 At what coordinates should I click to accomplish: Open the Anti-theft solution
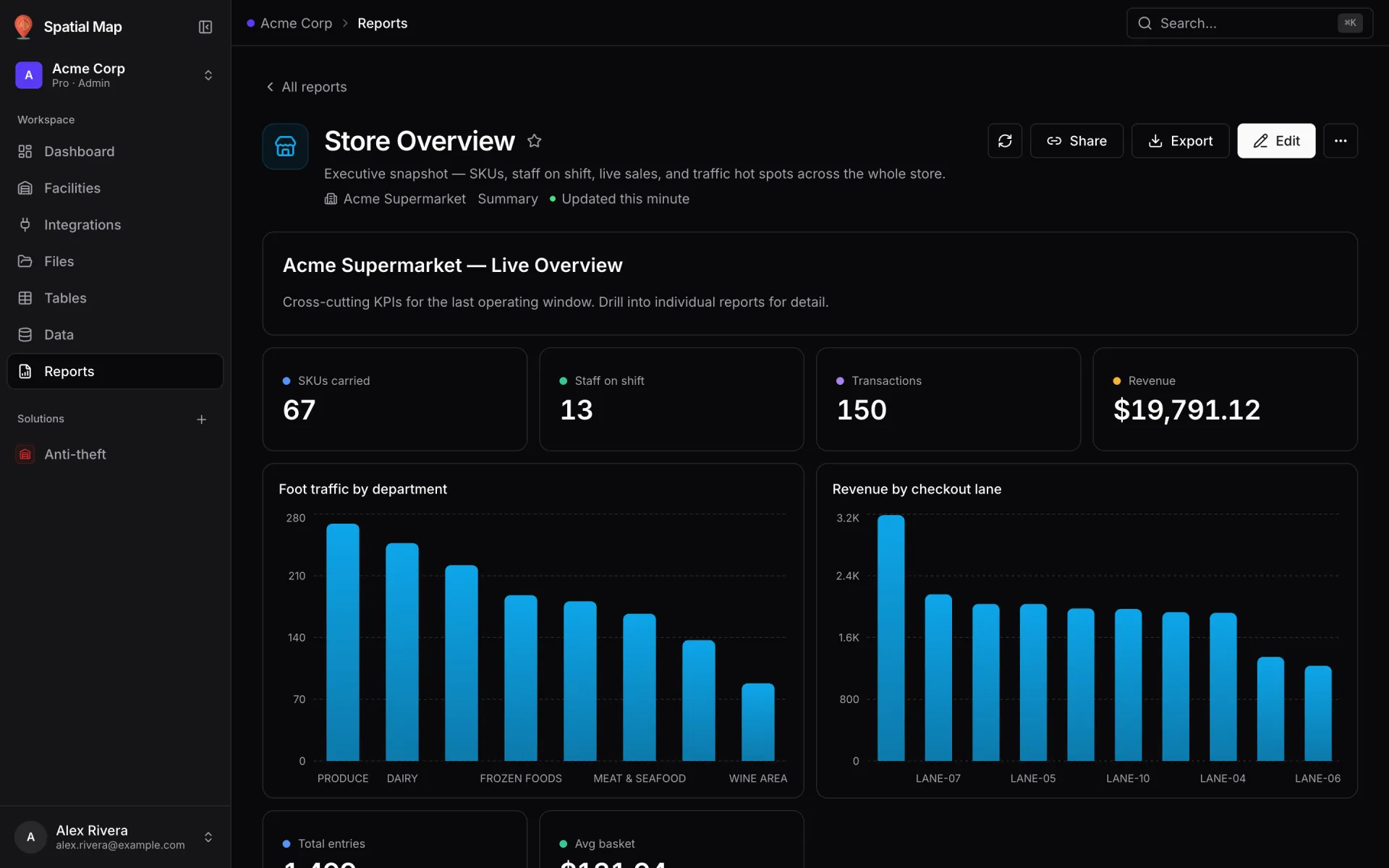tap(116, 454)
